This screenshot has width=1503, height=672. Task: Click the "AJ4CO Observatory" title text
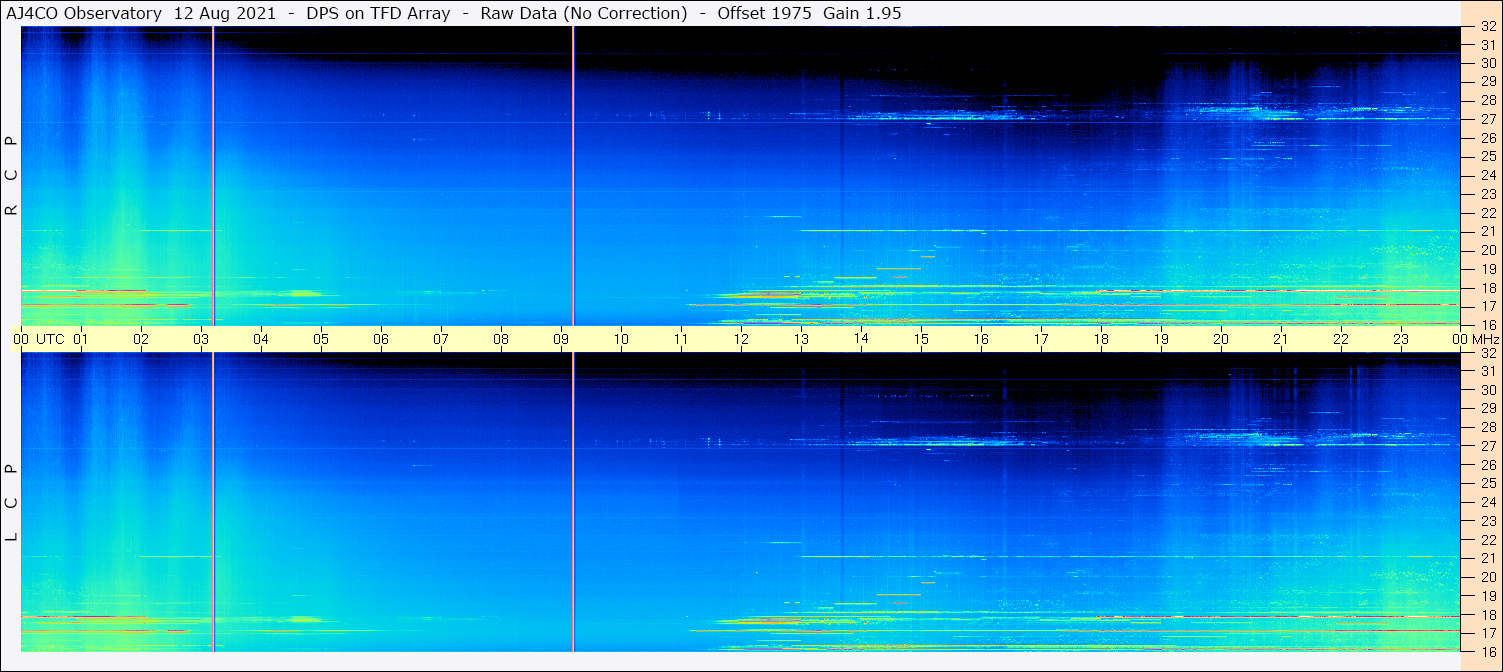point(84,14)
